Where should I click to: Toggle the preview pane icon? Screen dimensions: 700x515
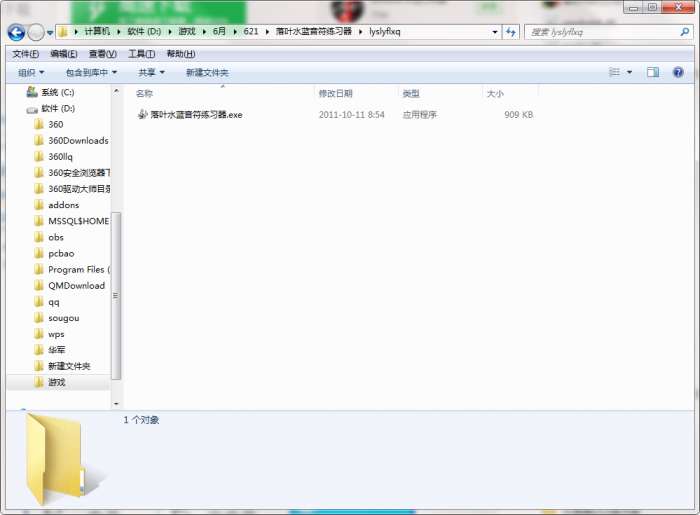click(x=653, y=72)
